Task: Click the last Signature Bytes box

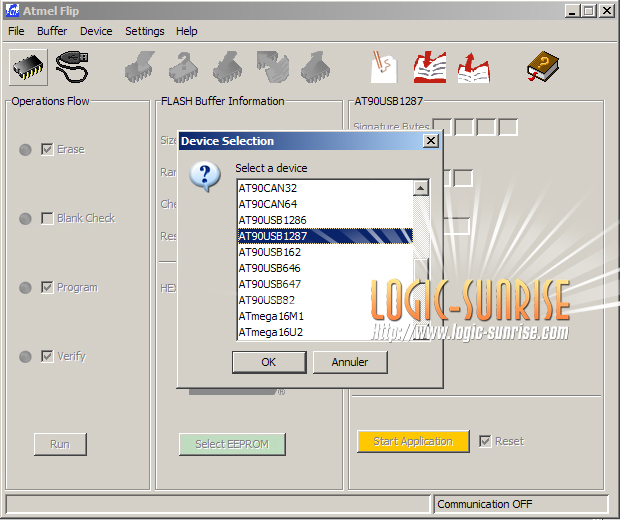Action: point(508,127)
